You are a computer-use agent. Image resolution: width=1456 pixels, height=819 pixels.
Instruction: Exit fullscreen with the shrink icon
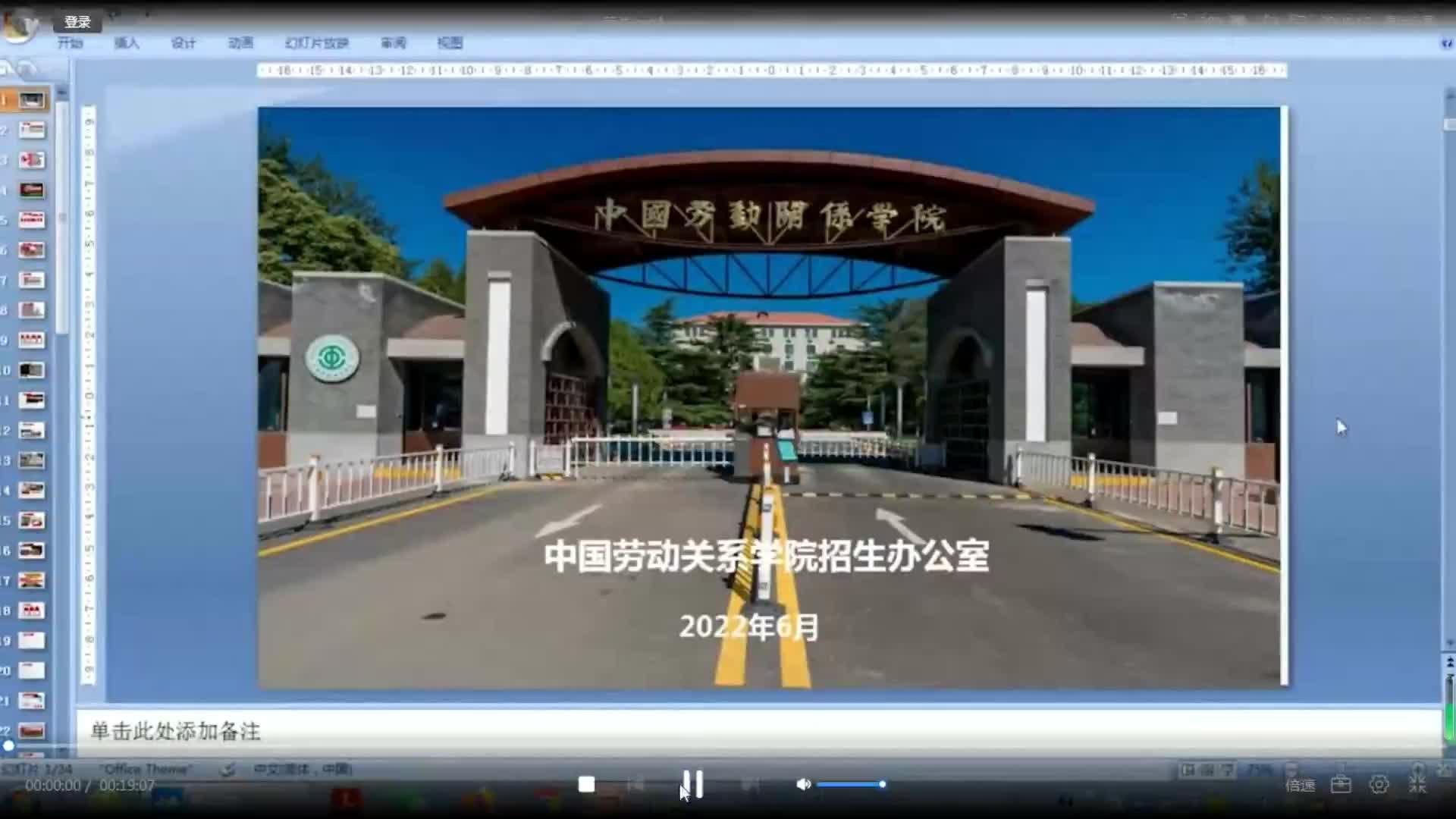[x=1417, y=784]
